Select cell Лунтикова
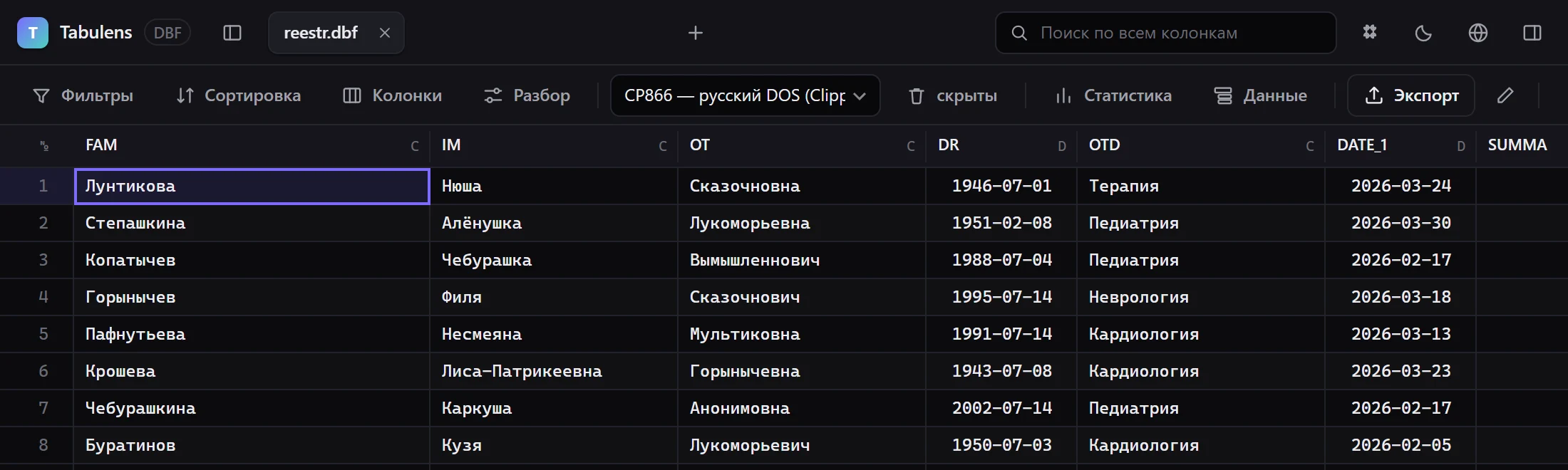1568x470 pixels. click(x=252, y=186)
